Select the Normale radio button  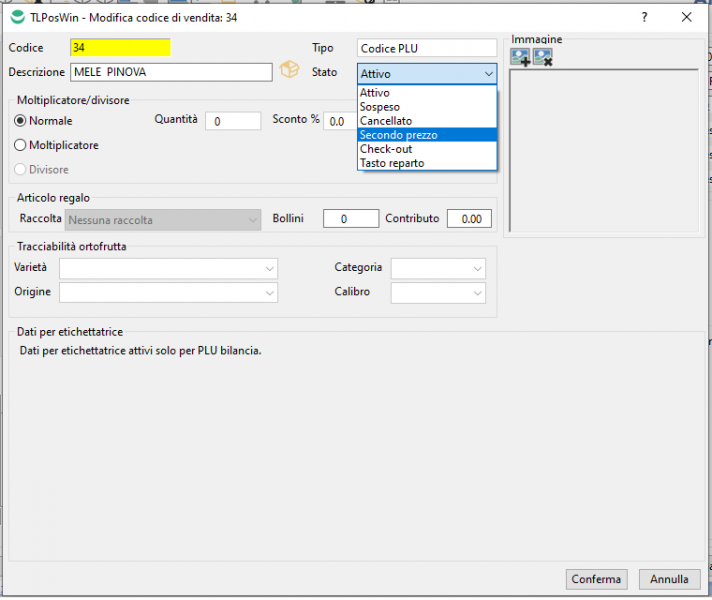point(21,120)
